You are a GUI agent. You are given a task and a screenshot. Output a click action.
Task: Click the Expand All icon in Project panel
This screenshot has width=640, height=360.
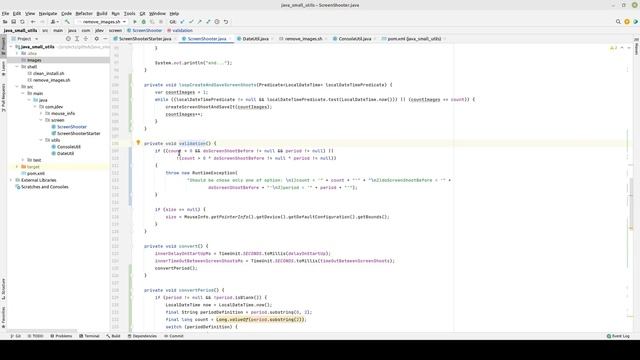77,39
